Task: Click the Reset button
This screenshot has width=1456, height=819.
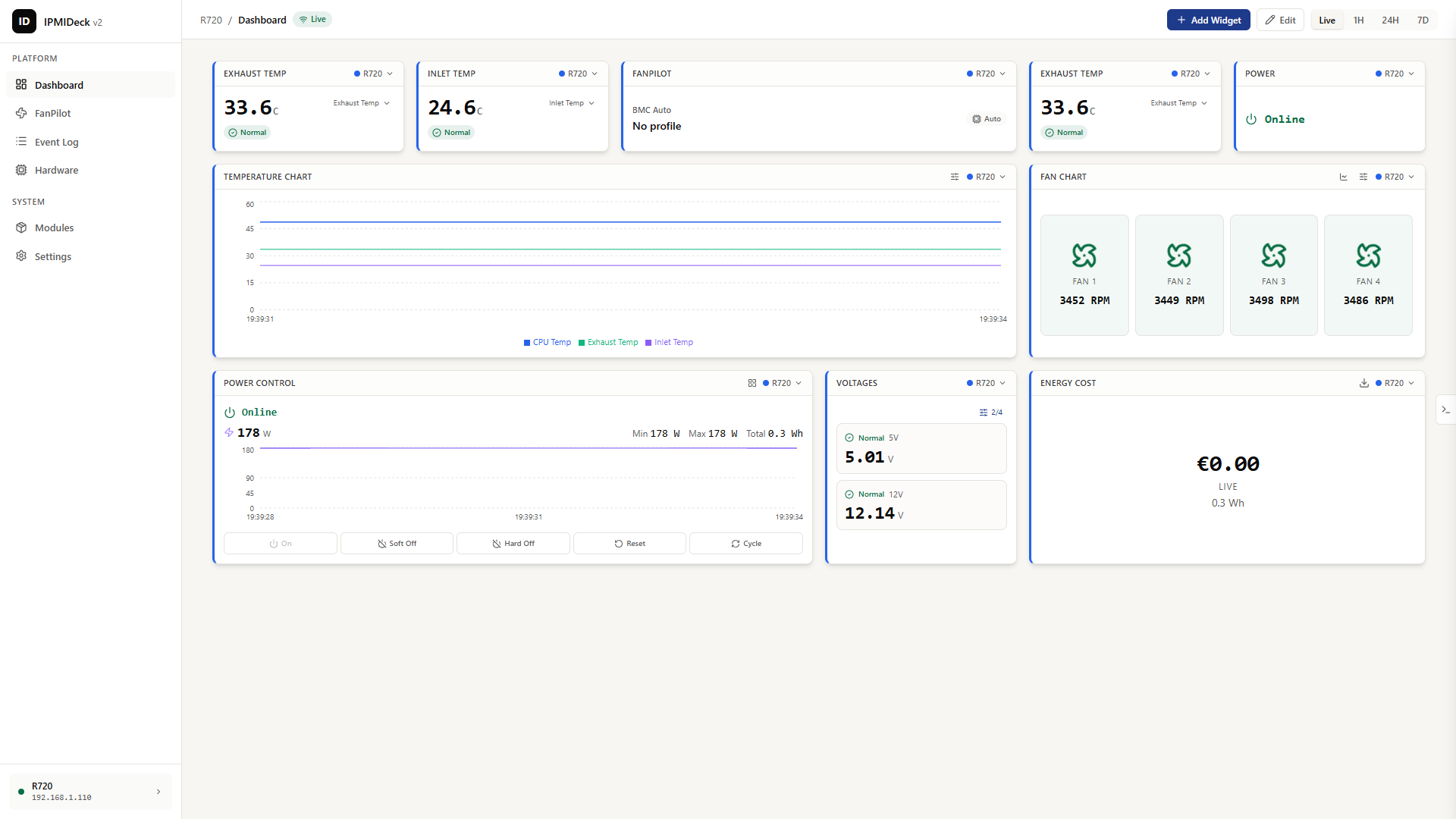Action: [x=629, y=544]
